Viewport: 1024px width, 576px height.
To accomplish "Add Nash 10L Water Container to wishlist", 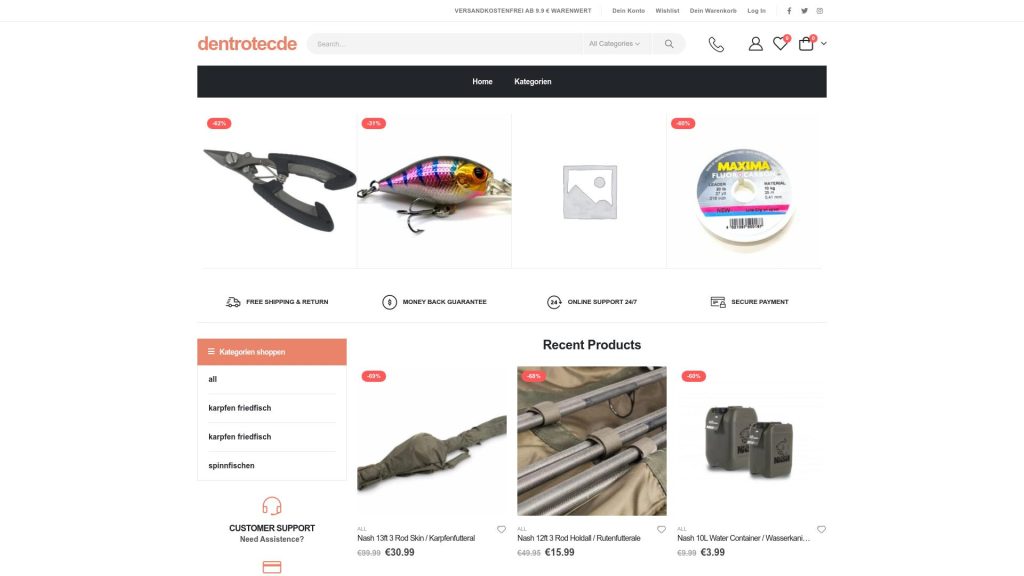I will (x=821, y=529).
